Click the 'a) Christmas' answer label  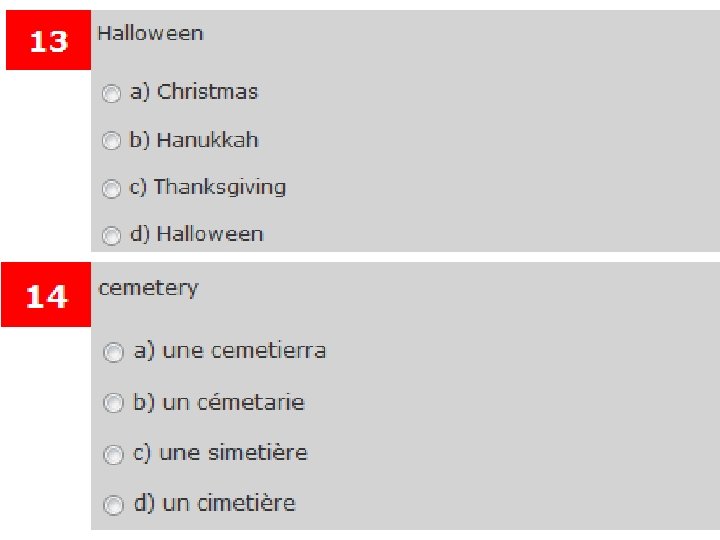pos(194,92)
